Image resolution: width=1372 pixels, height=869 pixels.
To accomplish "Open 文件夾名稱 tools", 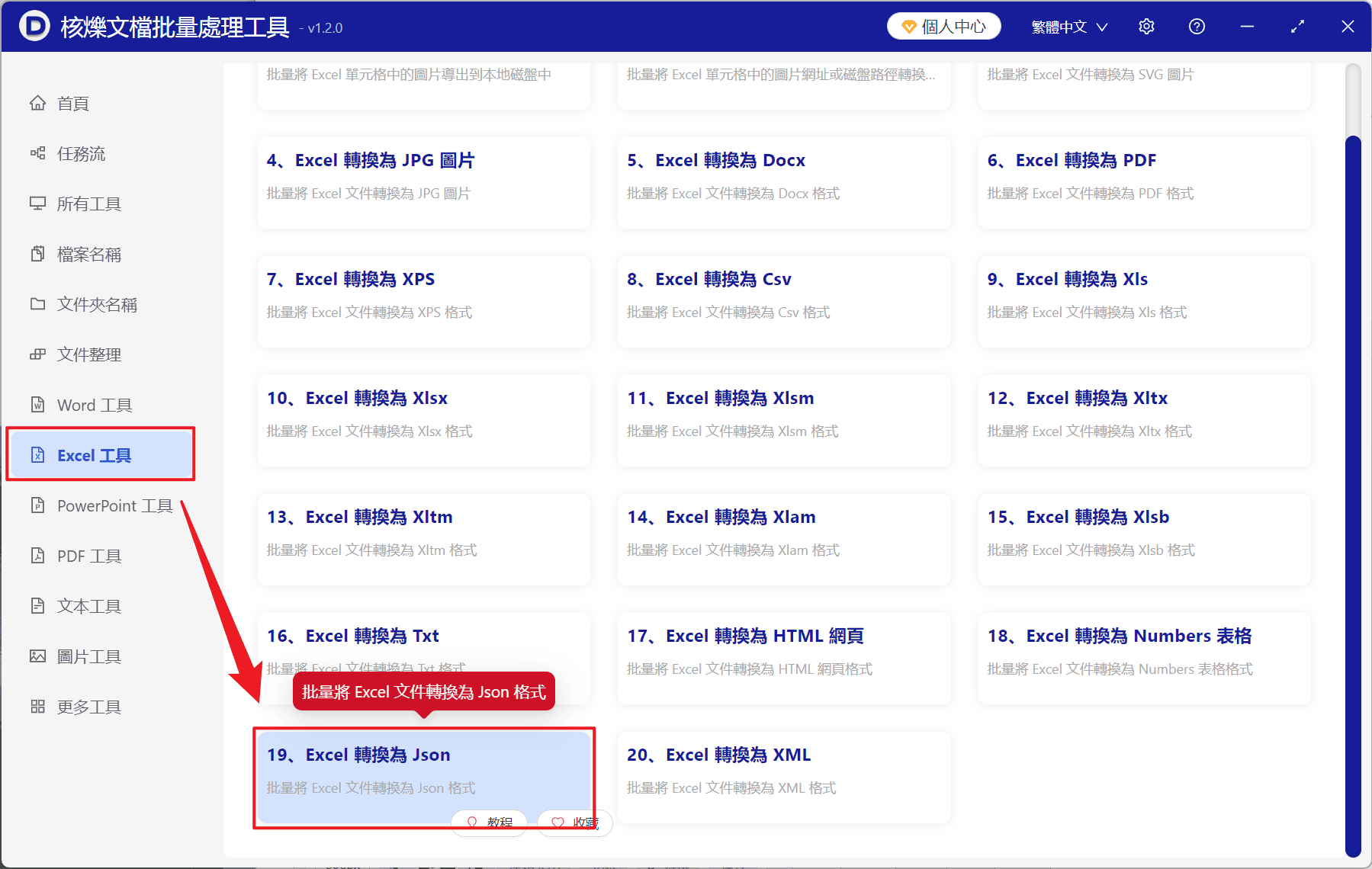I will click(100, 304).
